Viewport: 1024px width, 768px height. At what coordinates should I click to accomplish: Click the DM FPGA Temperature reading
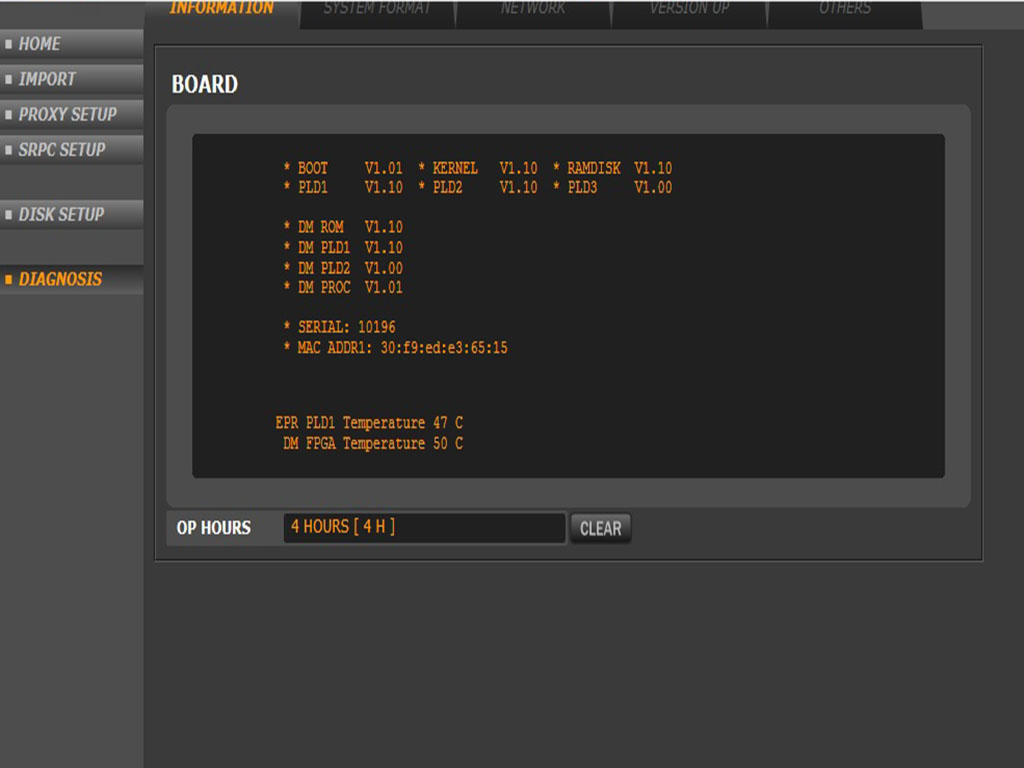point(372,443)
